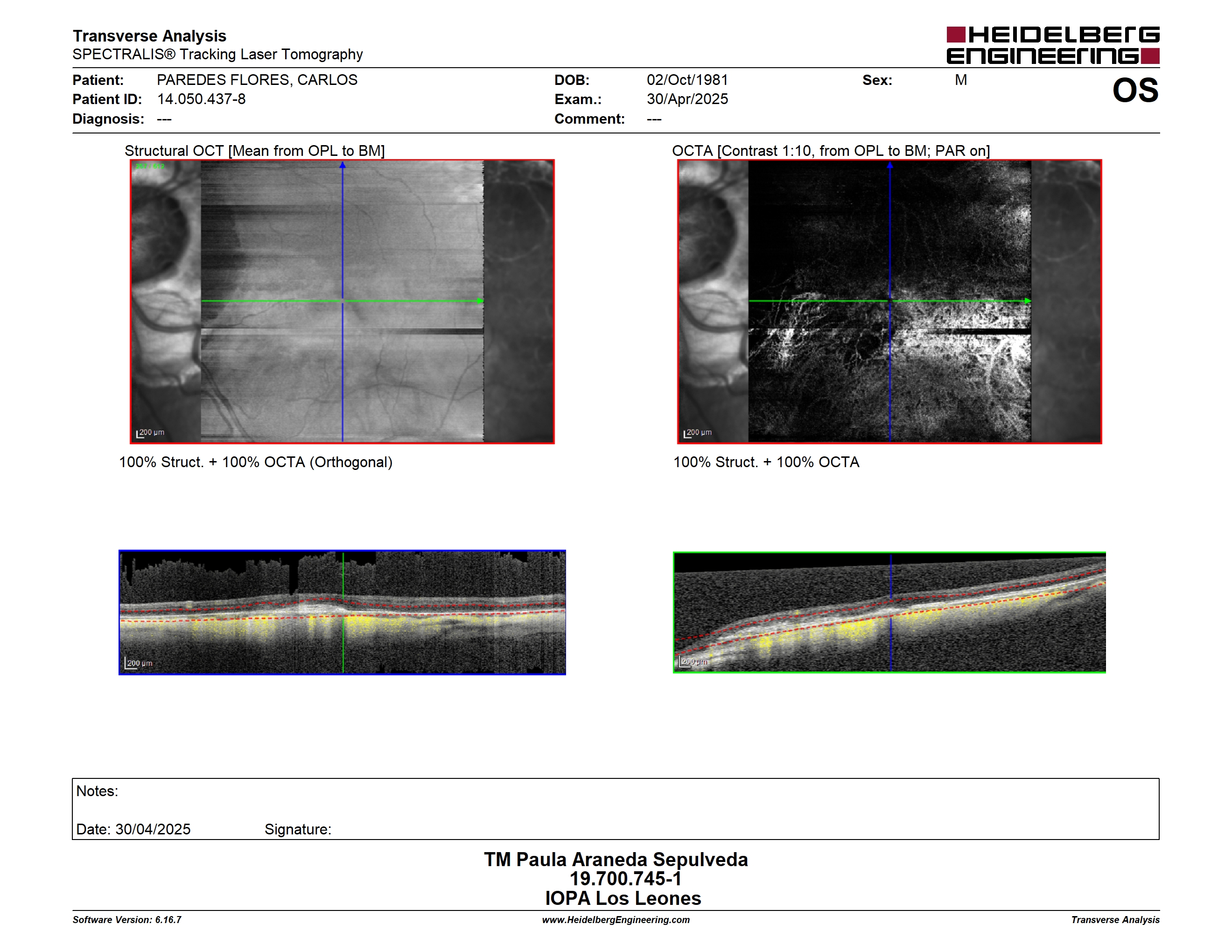Click the Exam date 30/Apr/2025
The image size is (1232, 952).
pyautogui.click(x=687, y=99)
